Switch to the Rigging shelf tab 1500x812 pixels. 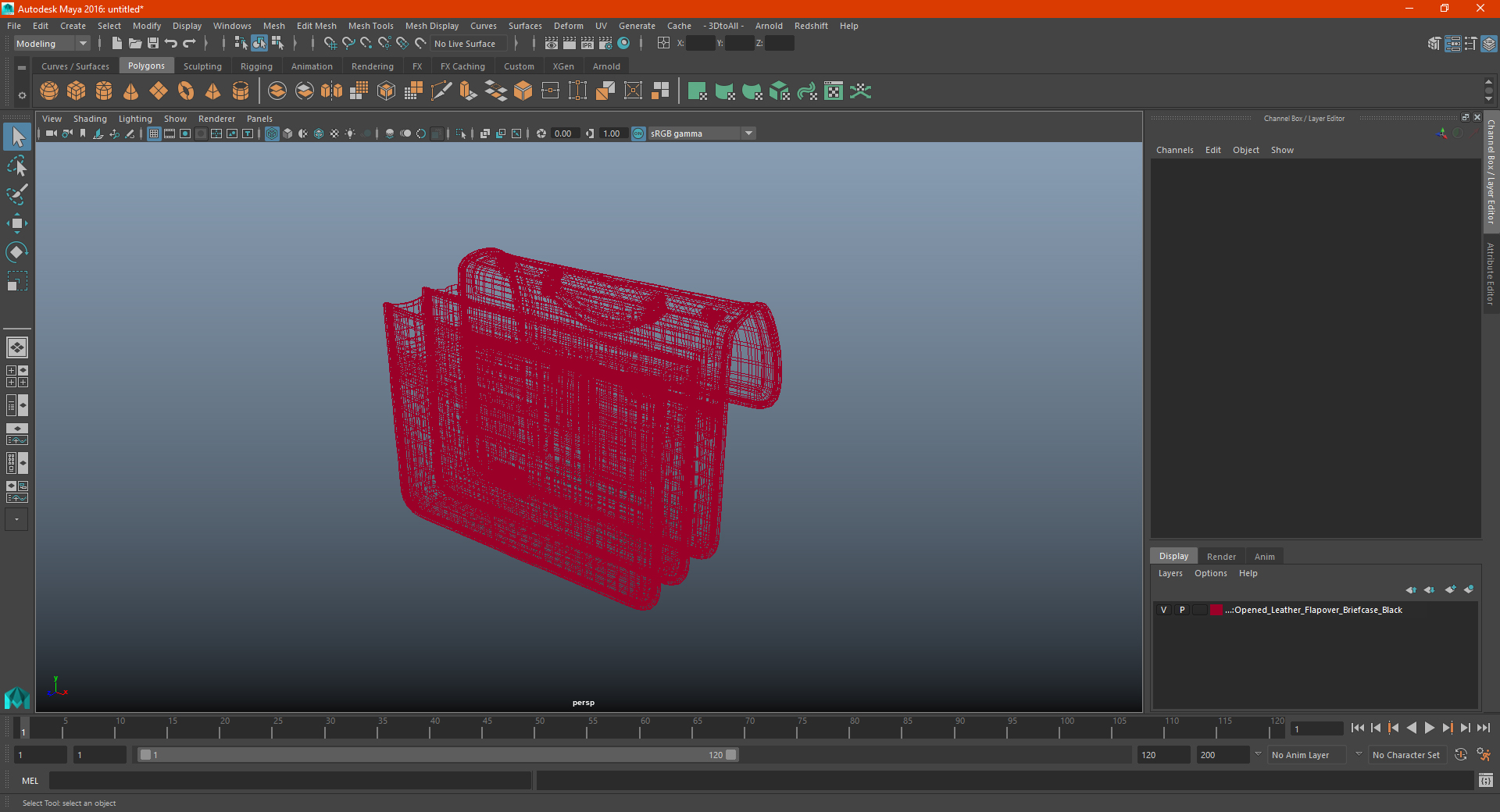click(256, 66)
